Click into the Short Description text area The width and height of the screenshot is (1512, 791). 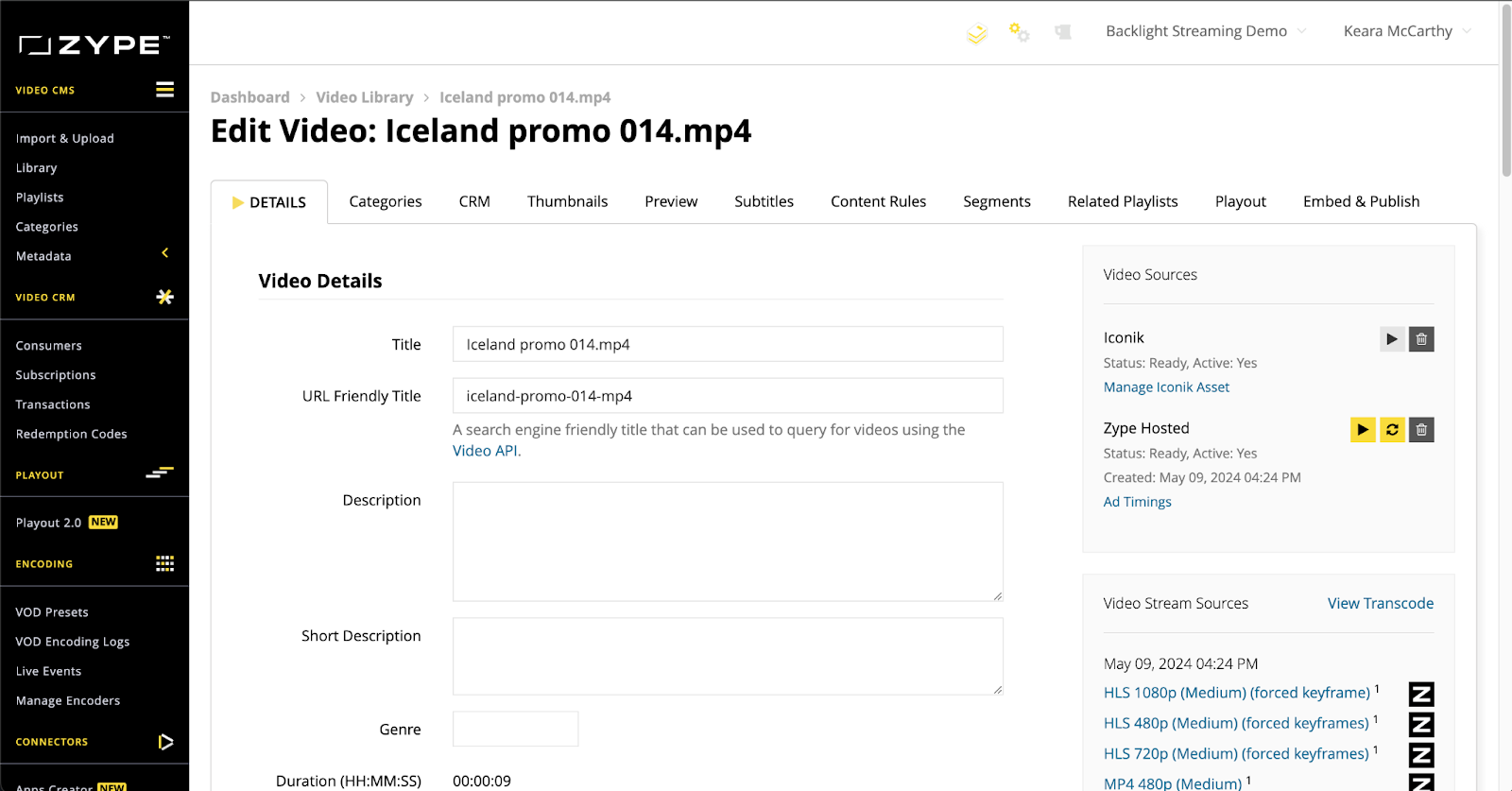click(728, 657)
